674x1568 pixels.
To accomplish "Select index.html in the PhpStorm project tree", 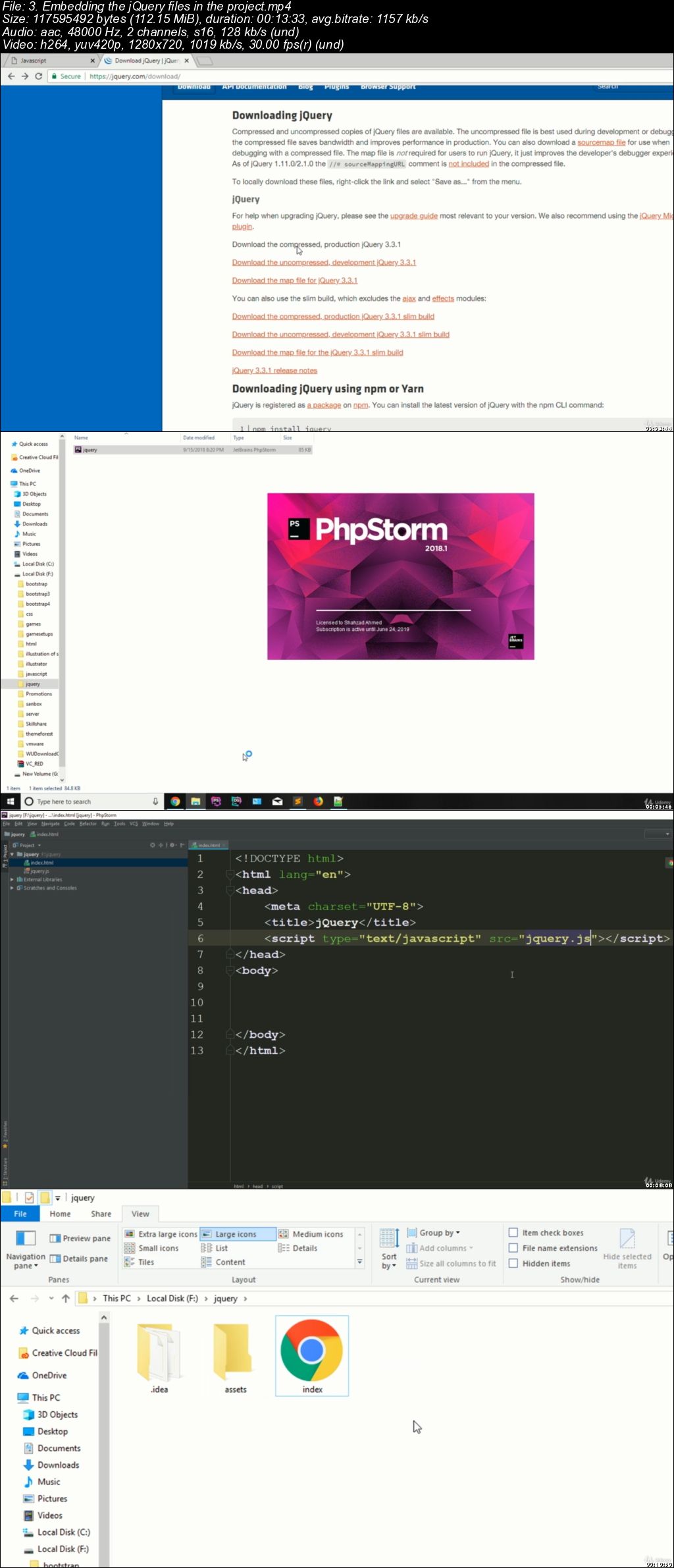I will [41, 863].
